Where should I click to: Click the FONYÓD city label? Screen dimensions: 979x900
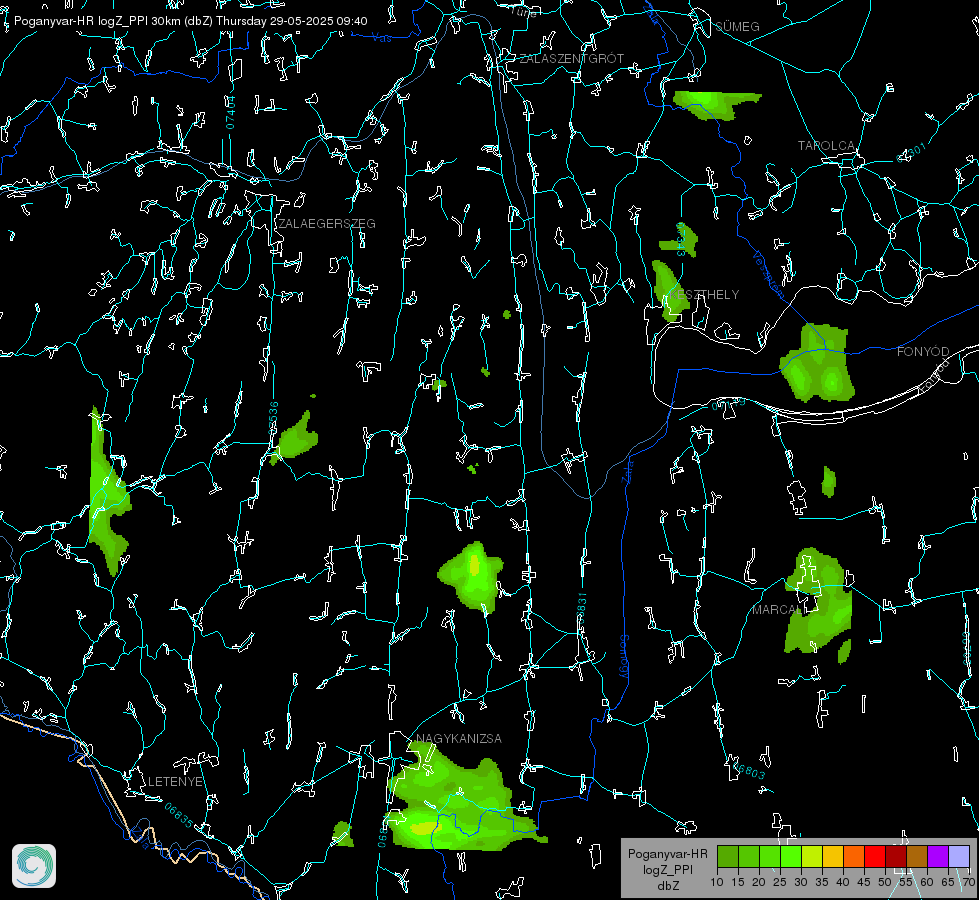(923, 352)
